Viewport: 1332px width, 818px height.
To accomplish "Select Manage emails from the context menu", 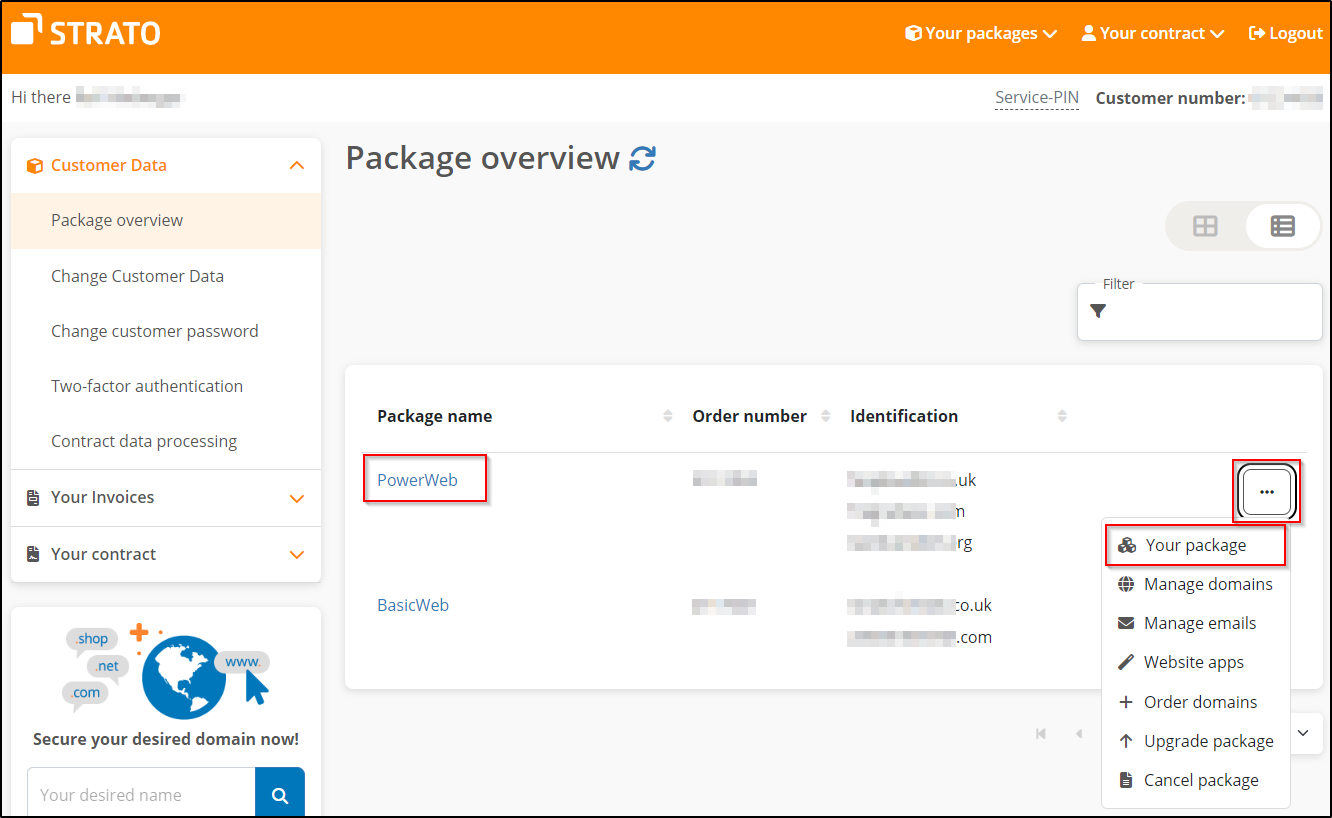I will point(1200,622).
